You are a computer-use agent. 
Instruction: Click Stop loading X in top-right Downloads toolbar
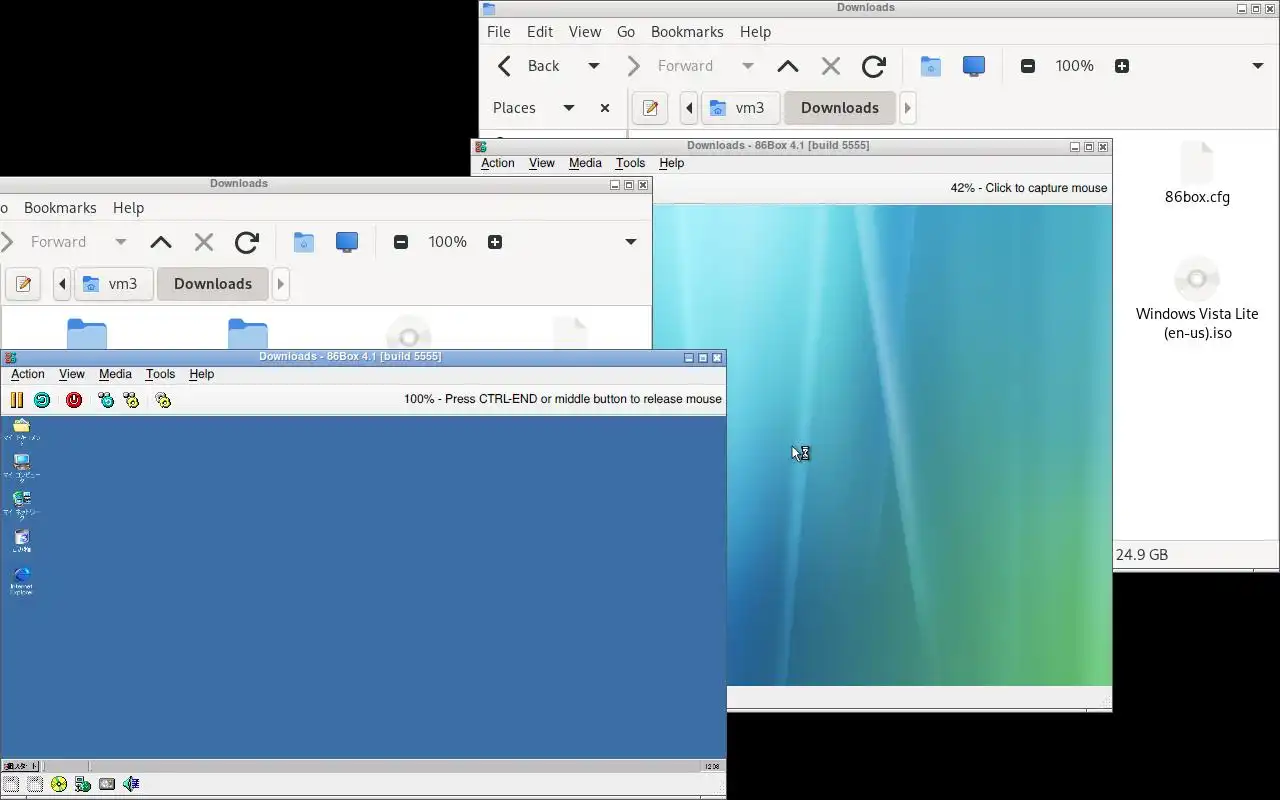(x=831, y=66)
